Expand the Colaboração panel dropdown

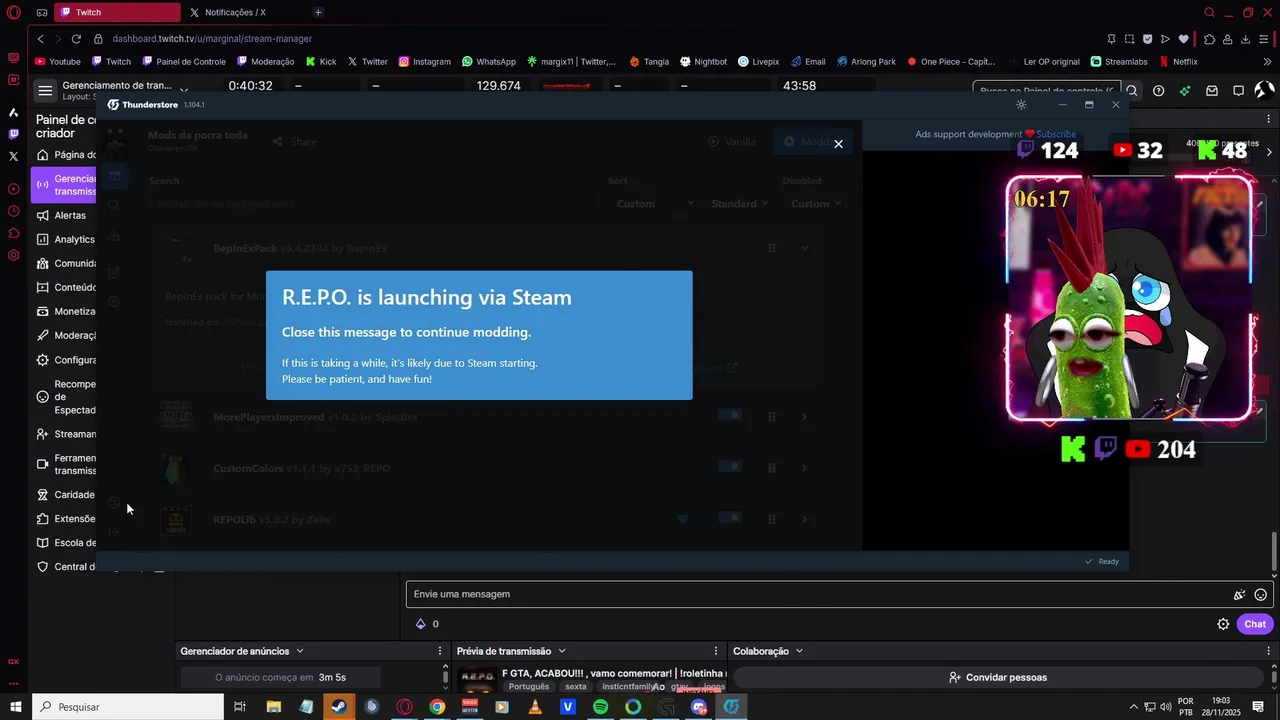pos(799,651)
